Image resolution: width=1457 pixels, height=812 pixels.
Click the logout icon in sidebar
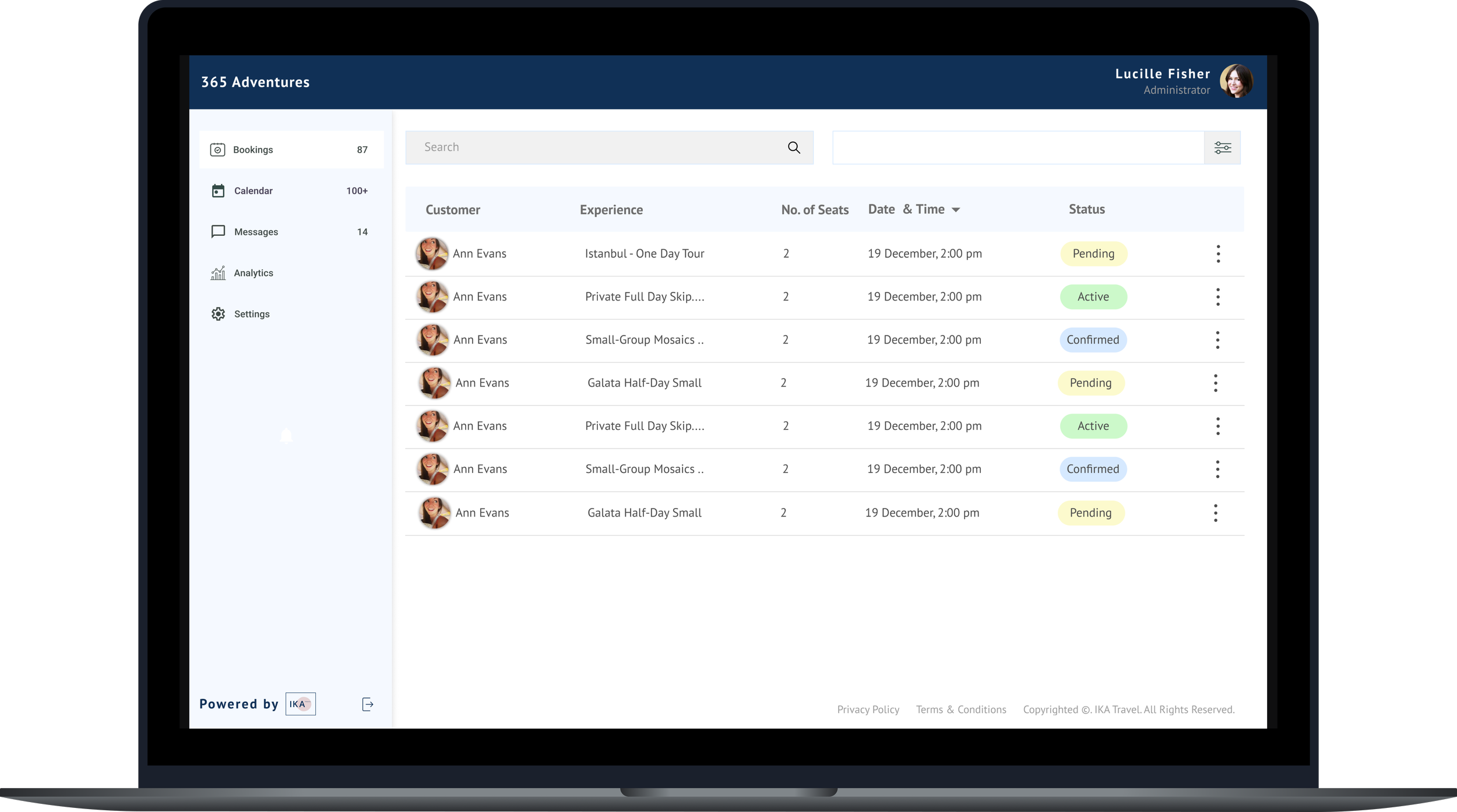click(x=368, y=704)
